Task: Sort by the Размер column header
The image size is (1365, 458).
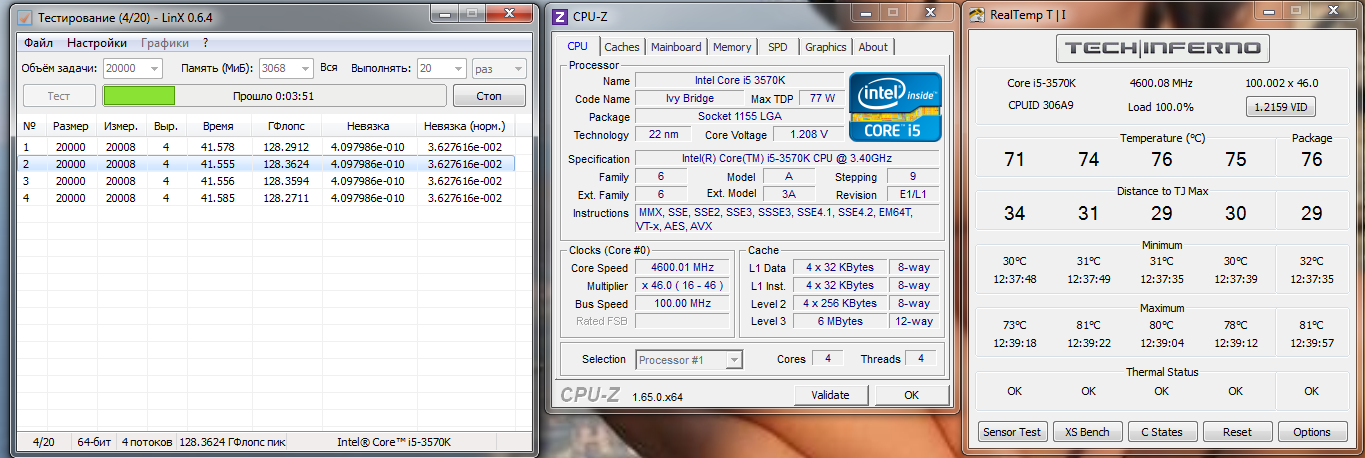Action: tap(71, 127)
